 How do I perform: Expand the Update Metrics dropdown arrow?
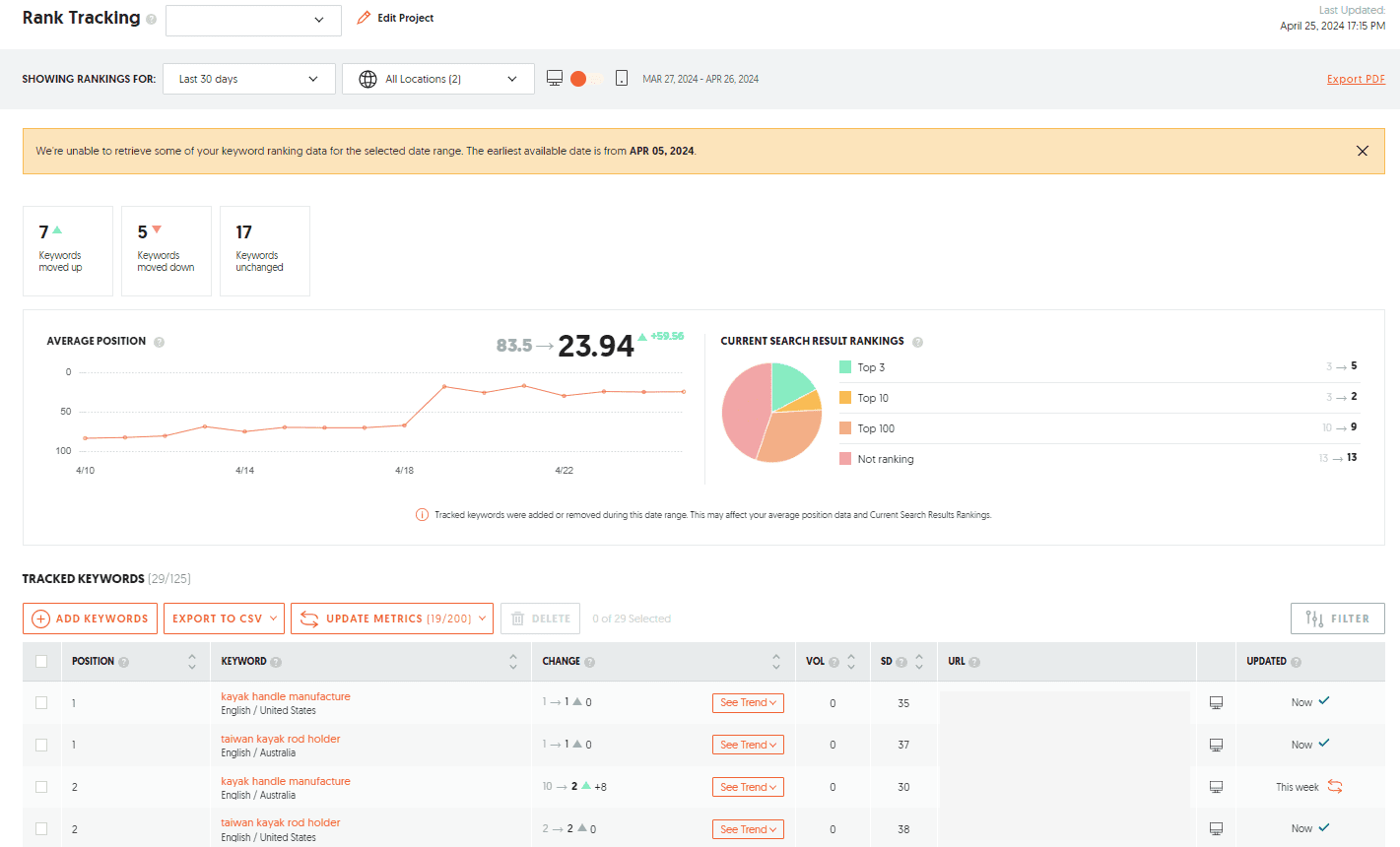pos(483,619)
